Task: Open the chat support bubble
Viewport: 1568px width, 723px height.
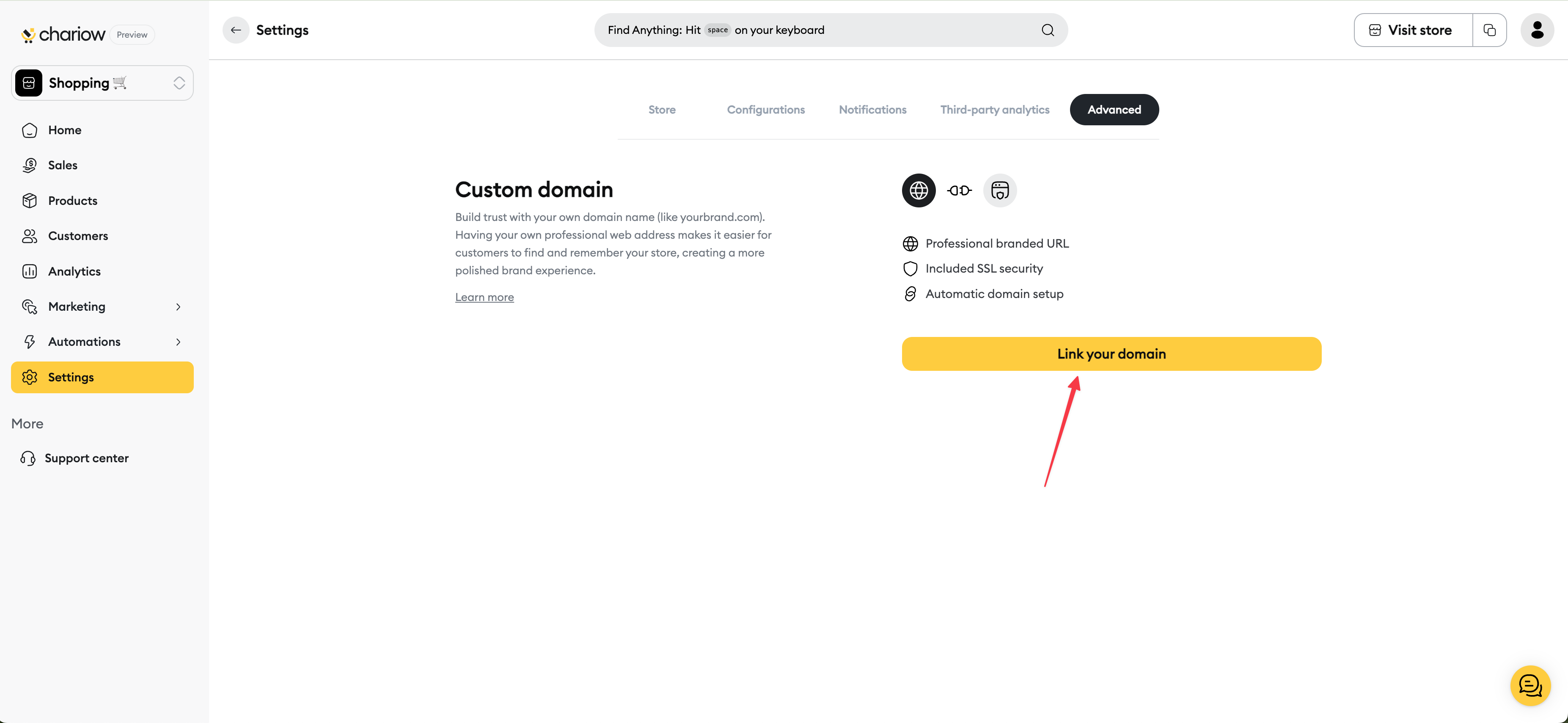Action: [x=1529, y=685]
